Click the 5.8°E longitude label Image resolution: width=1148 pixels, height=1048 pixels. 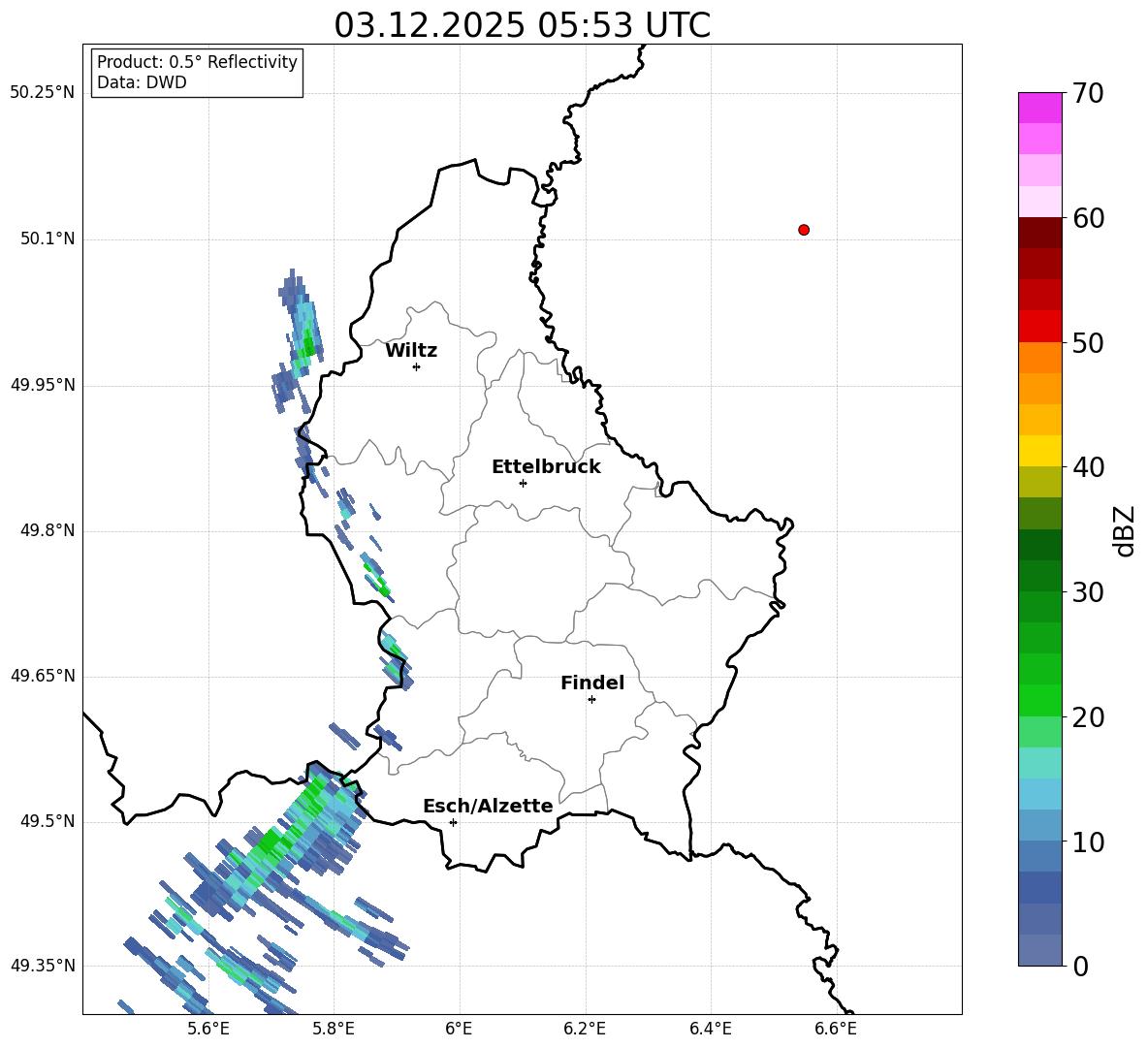334,1029
